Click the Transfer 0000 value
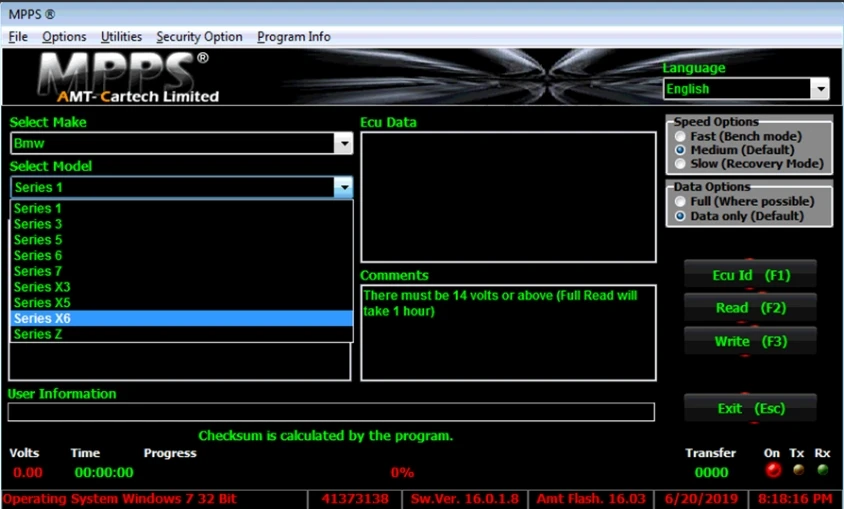Image resolution: width=844 pixels, height=509 pixels. click(x=711, y=472)
